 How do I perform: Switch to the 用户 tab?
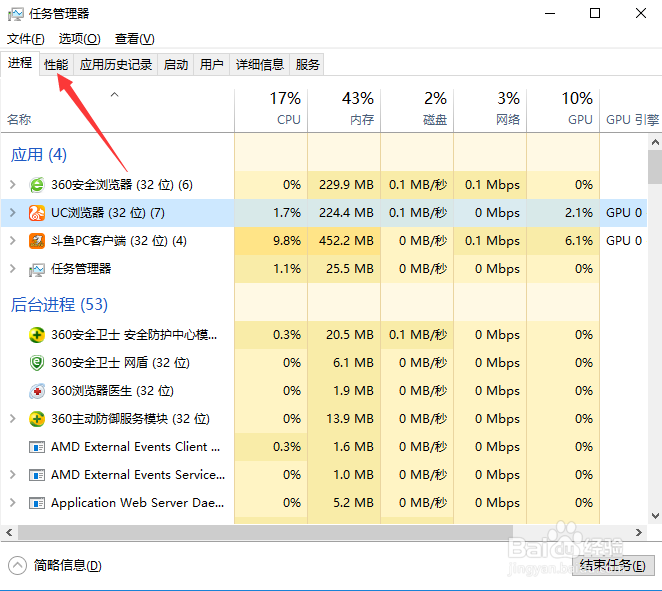coord(212,65)
